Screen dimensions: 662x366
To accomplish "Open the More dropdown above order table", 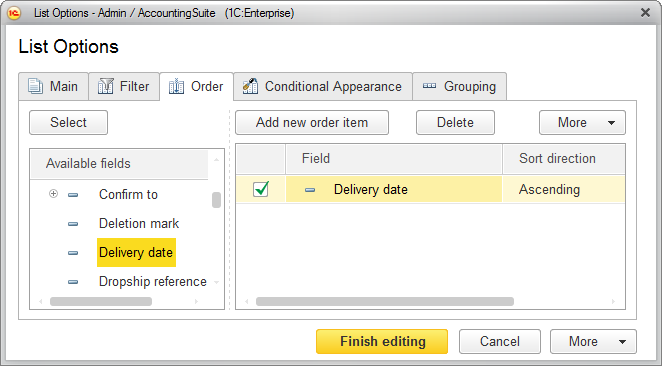I will tap(582, 122).
